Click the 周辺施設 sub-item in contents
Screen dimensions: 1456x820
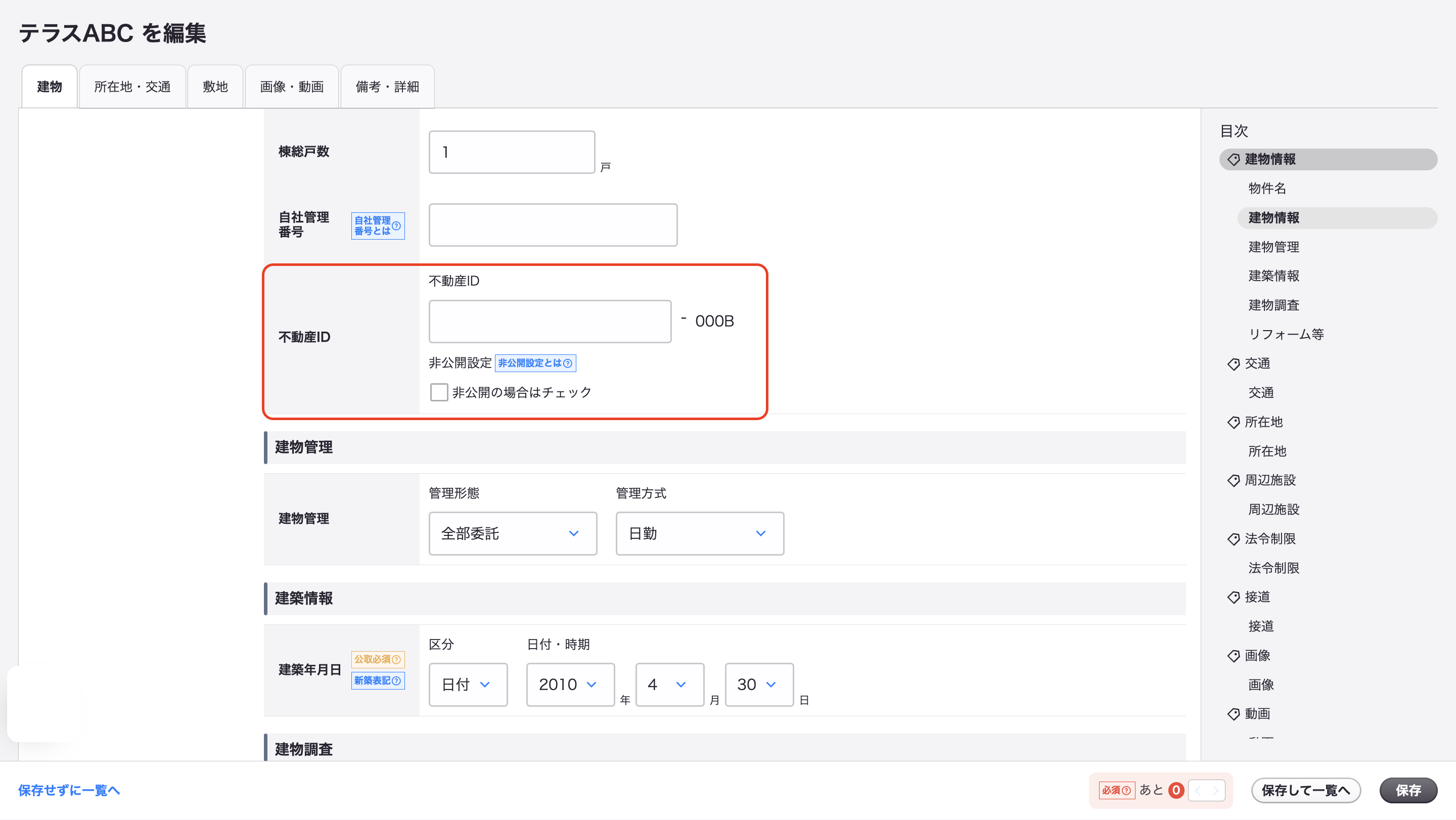1273,510
